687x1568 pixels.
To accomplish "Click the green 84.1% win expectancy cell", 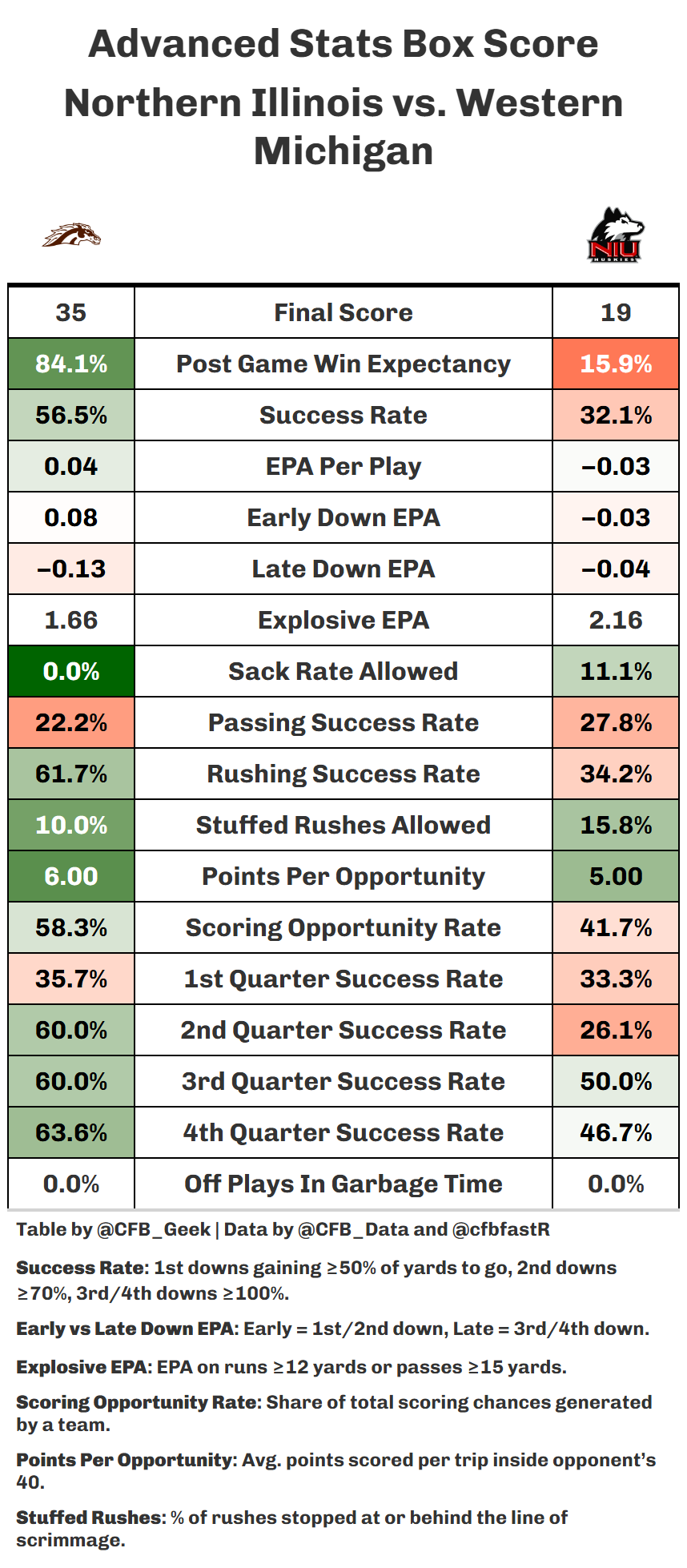I will (x=71, y=364).
